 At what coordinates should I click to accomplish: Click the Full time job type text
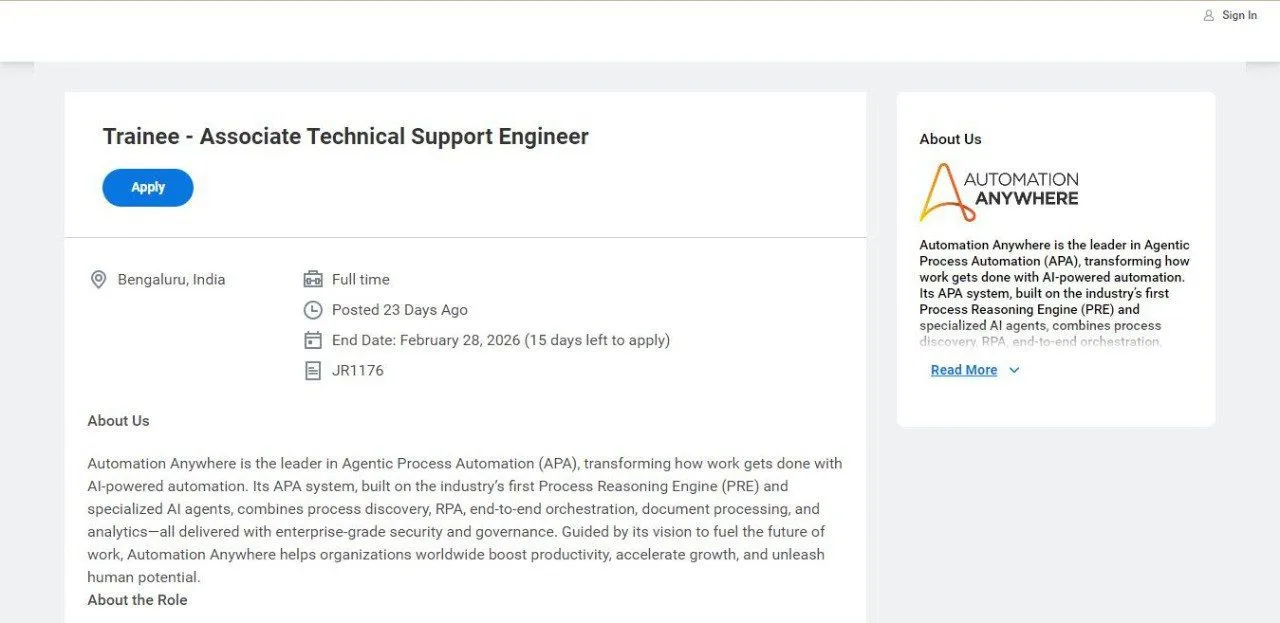click(361, 280)
